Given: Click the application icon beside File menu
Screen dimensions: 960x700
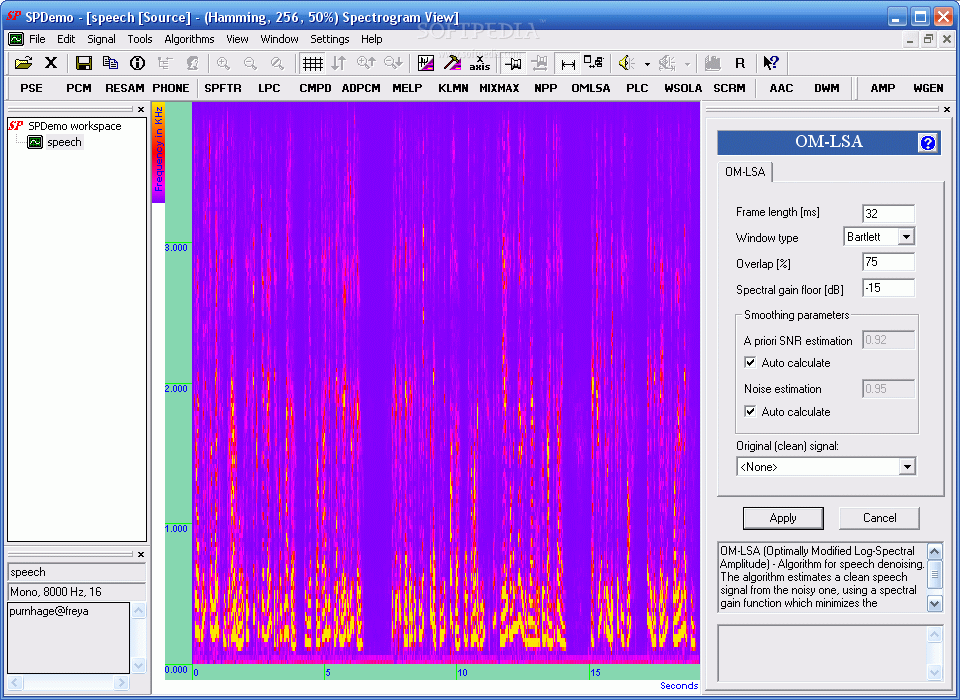Looking at the screenshot, I should 16,39.
